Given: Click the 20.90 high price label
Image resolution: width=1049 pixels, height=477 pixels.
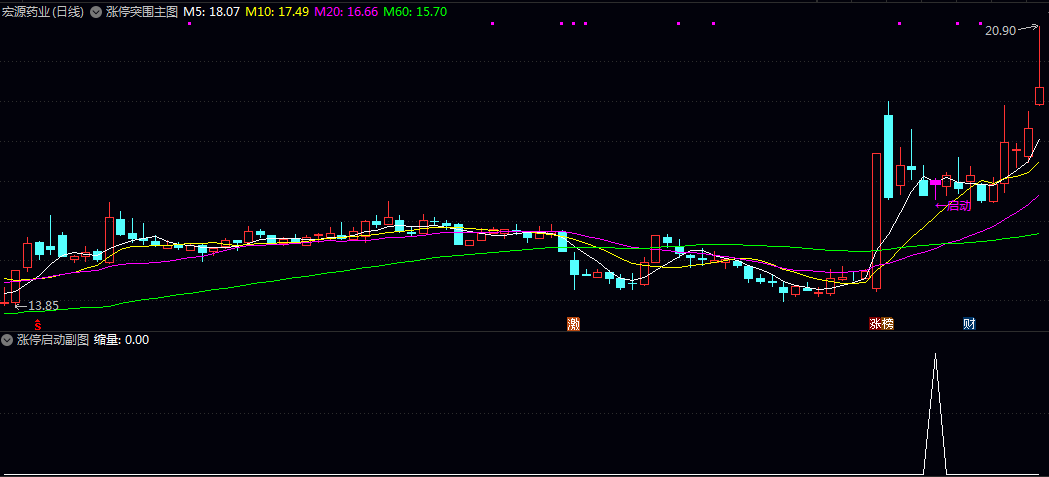Looking at the screenshot, I should (x=1000, y=31).
